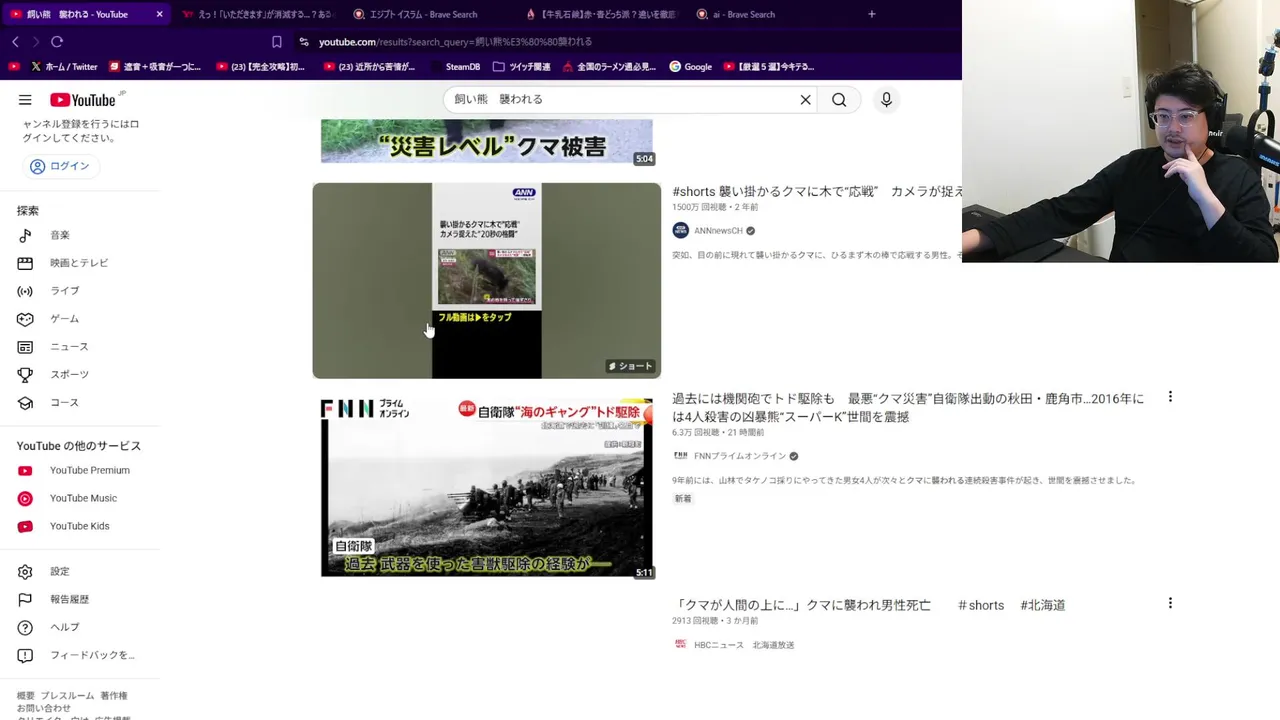Open the SteamDB bookmark
The height and width of the screenshot is (720, 1280).
click(455, 67)
